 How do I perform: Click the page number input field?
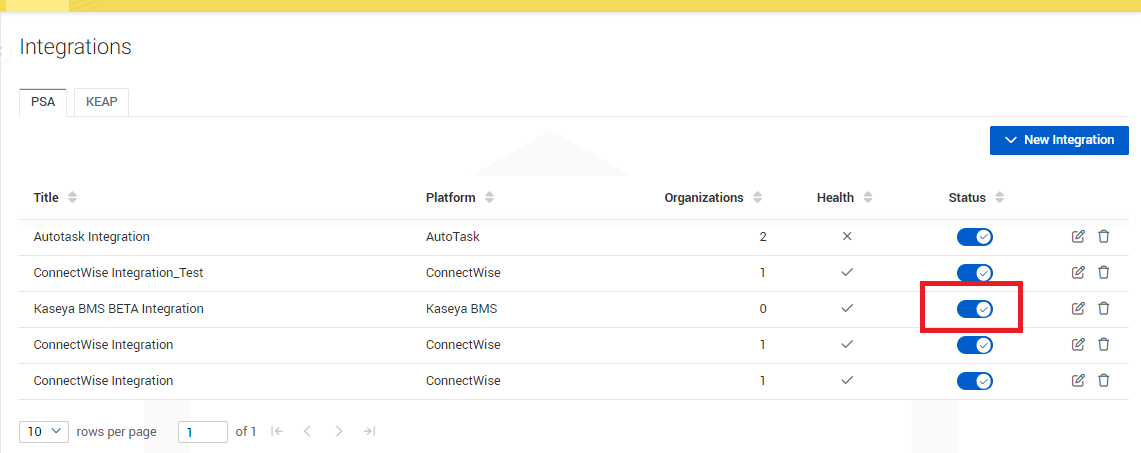[x=202, y=432]
